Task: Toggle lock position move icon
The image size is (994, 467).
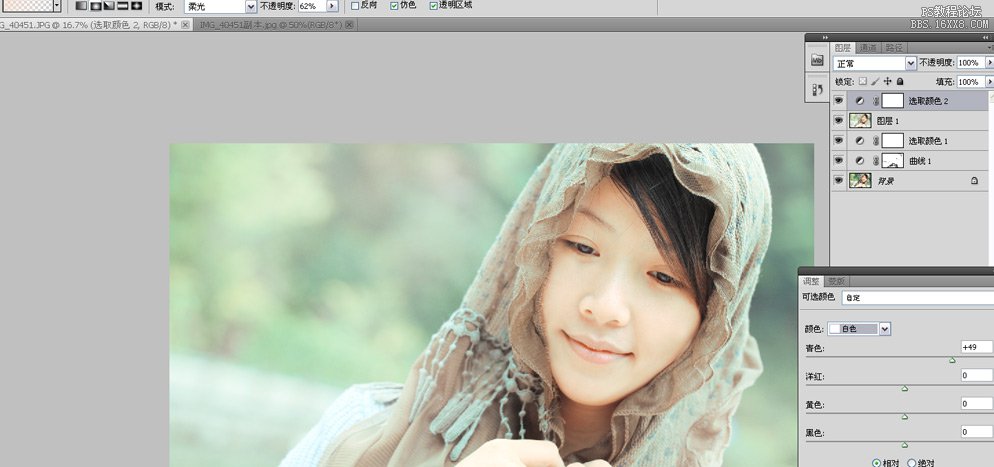Action: (888, 82)
